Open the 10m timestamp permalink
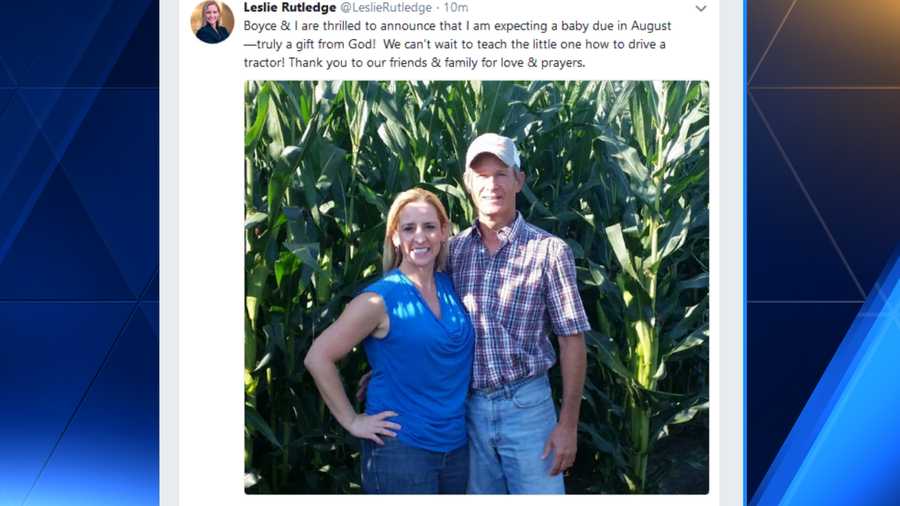Viewport: 900px width, 506px height. [x=456, y=7]
